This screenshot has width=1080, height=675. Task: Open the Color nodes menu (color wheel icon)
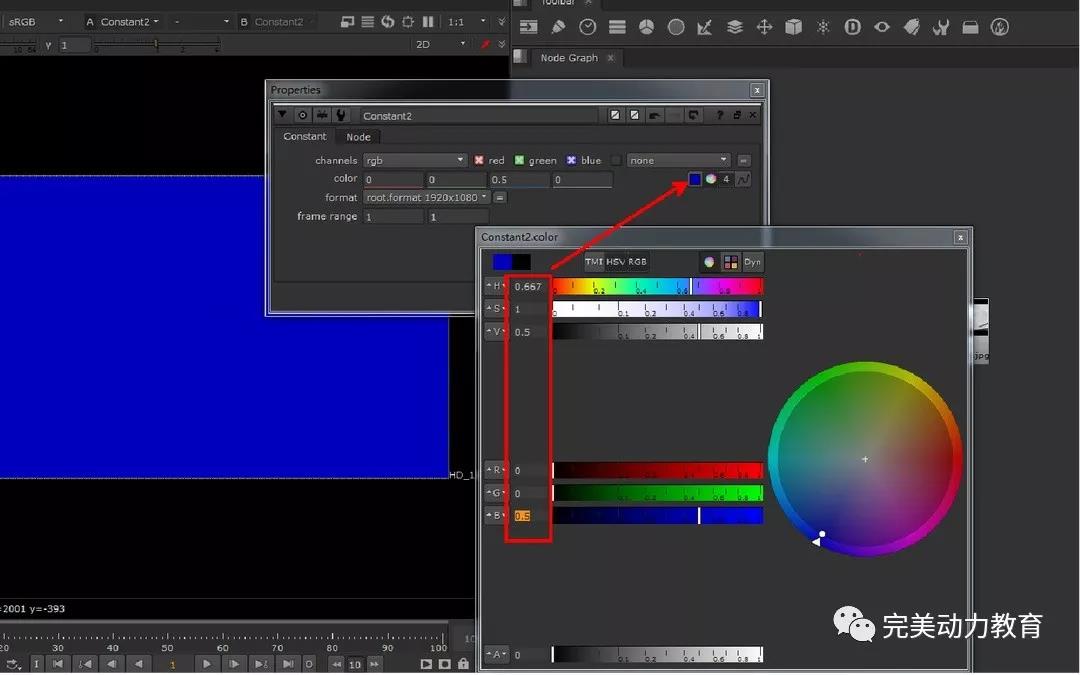pos(646,27)
